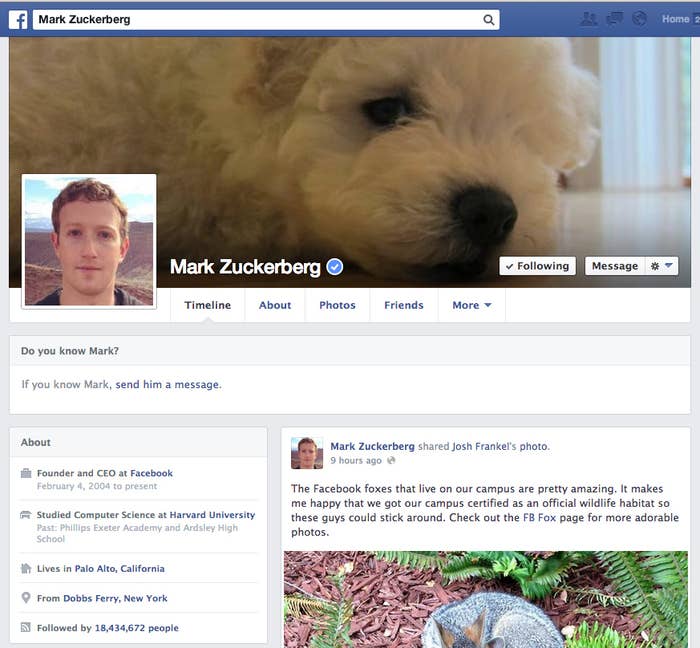Open the gear settings dropdown
Screen dimensions: 700x648
point(662,266)
